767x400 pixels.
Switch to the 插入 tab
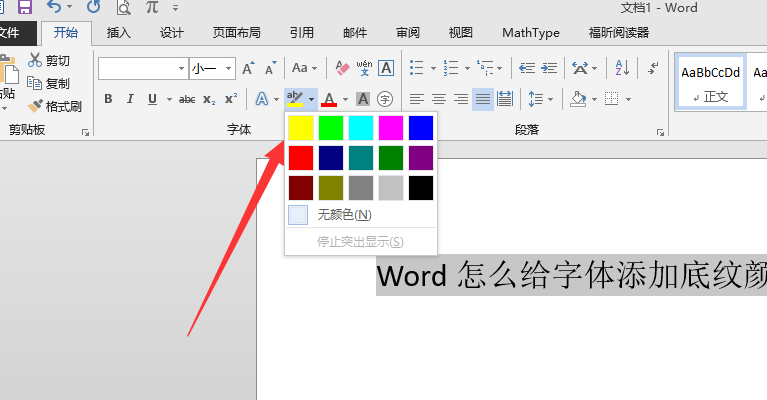[119, 33]
